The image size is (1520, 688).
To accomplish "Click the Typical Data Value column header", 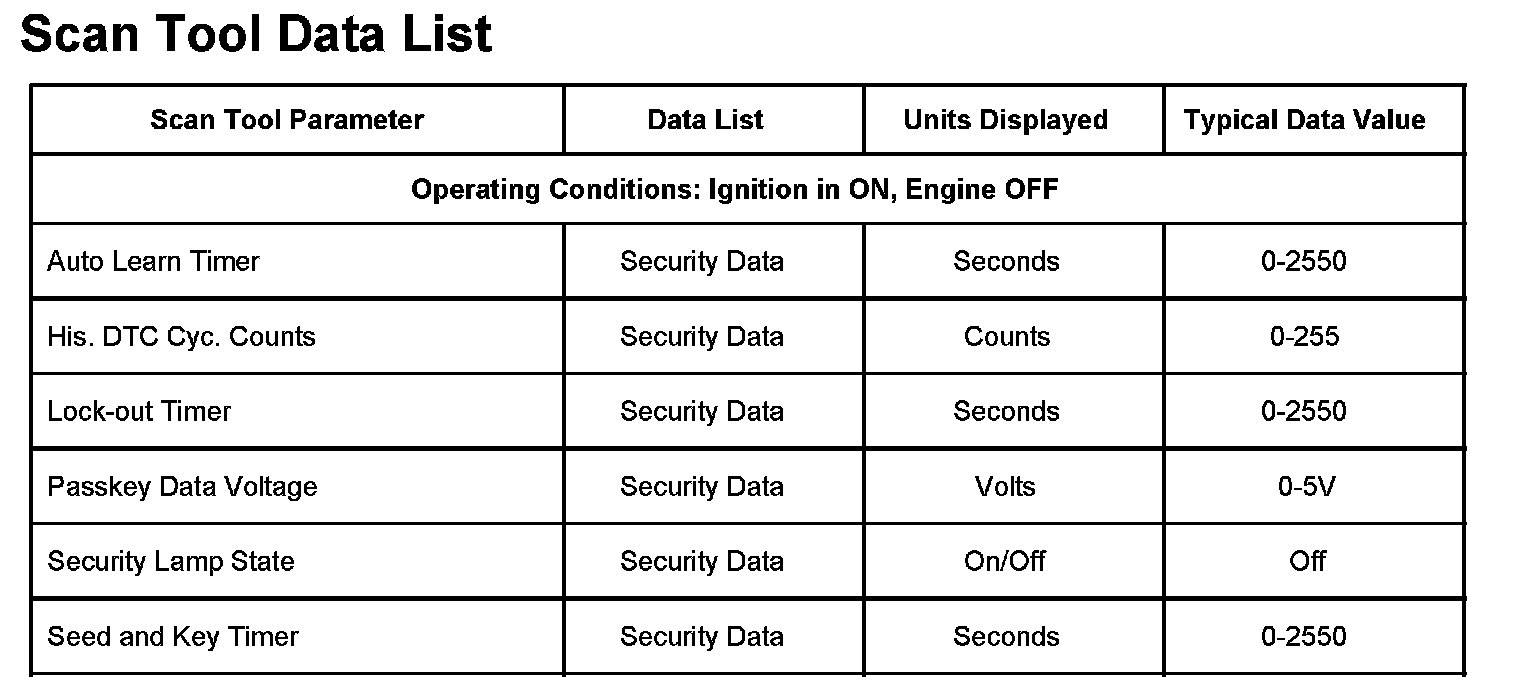I will click(x=1304, y=120).
